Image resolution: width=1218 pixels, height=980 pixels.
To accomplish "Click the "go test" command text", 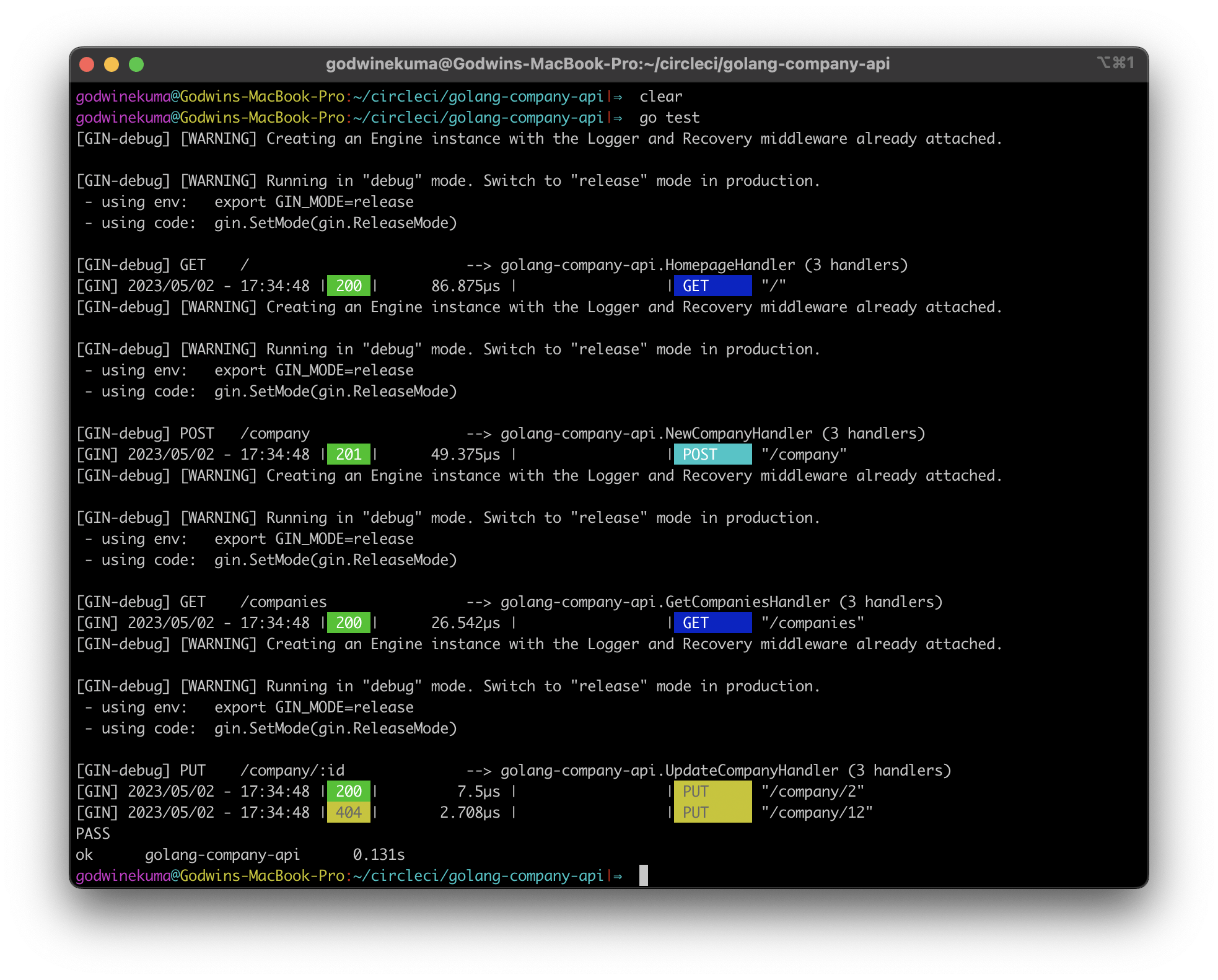I will [669, 118].
